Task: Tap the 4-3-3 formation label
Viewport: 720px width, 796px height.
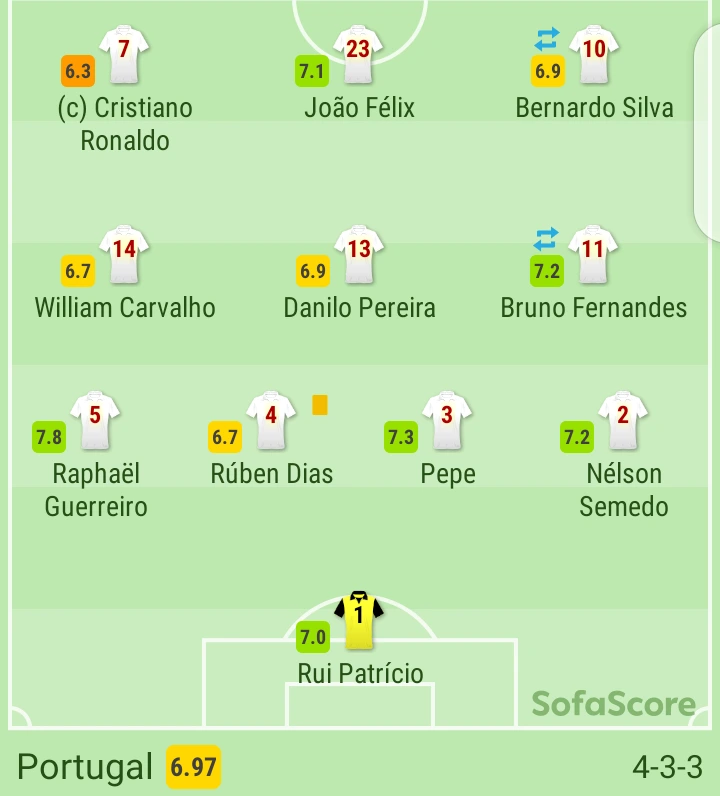Action: 667,768
